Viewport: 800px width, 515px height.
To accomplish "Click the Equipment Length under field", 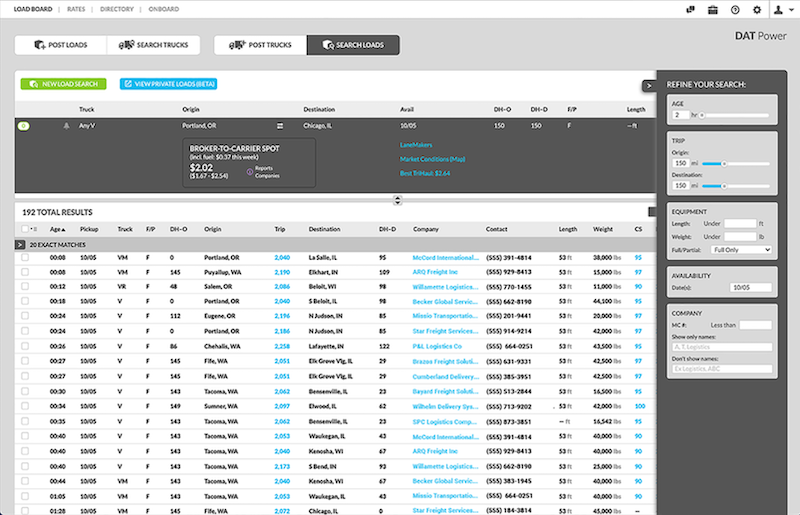I will (740, 224).
